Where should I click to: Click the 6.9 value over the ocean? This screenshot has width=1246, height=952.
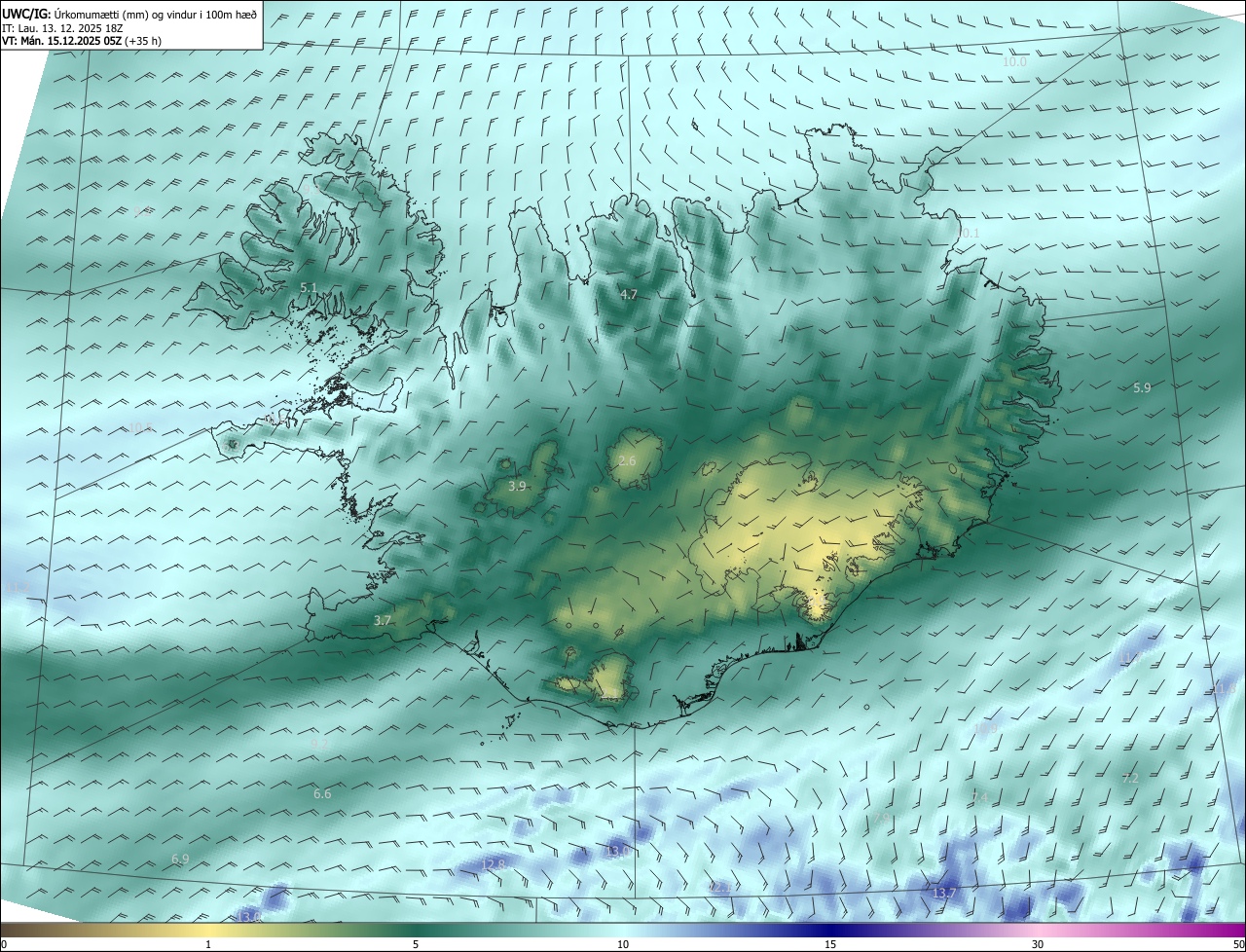[x=180, y=860]
